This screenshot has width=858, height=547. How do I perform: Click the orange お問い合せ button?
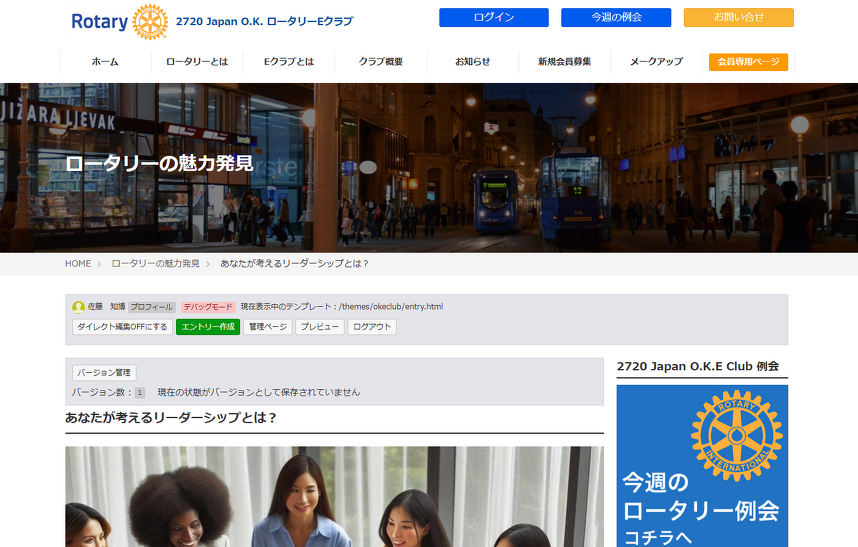tap(738, 17)
